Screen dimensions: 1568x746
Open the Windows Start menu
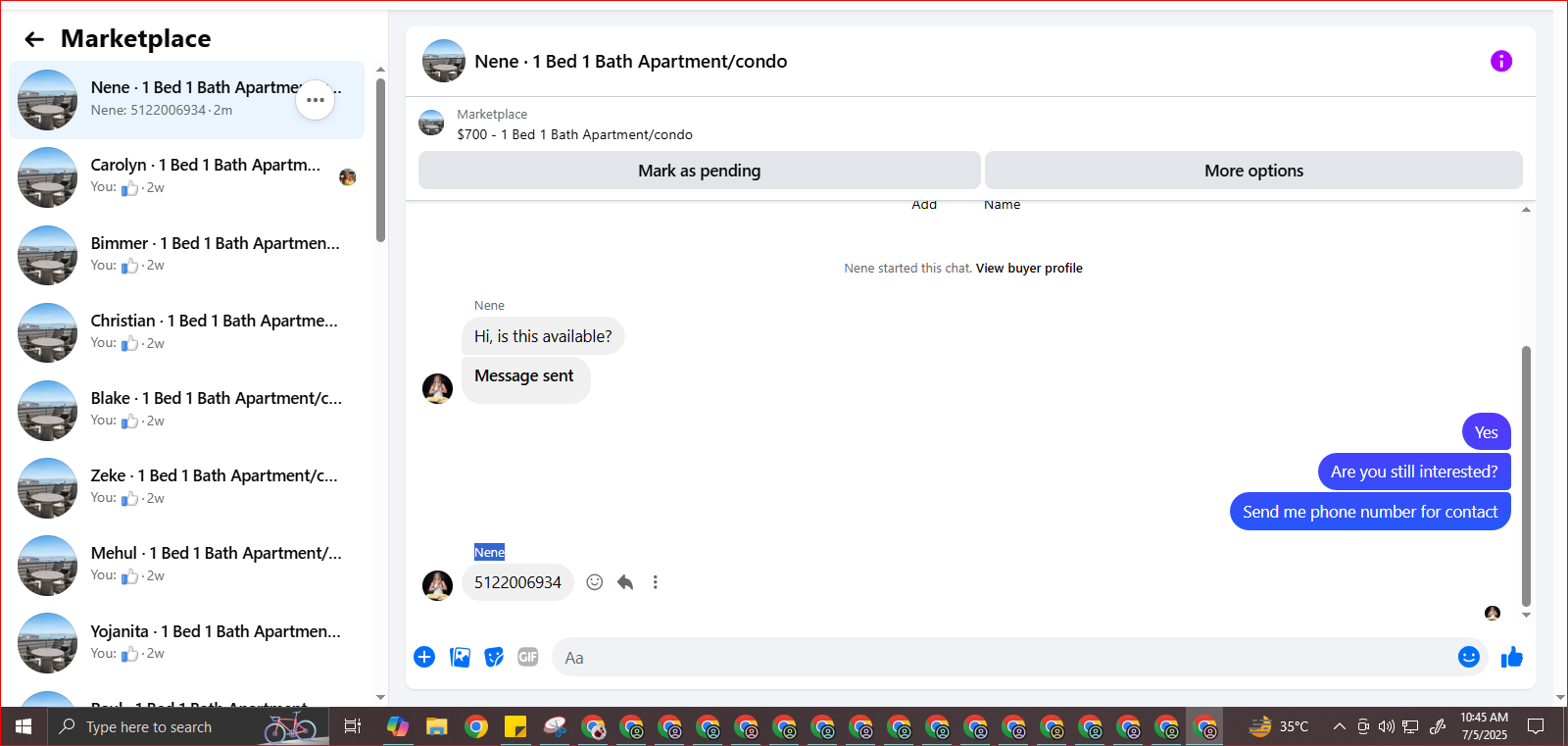pyautogui.click(x=24, y=726)
